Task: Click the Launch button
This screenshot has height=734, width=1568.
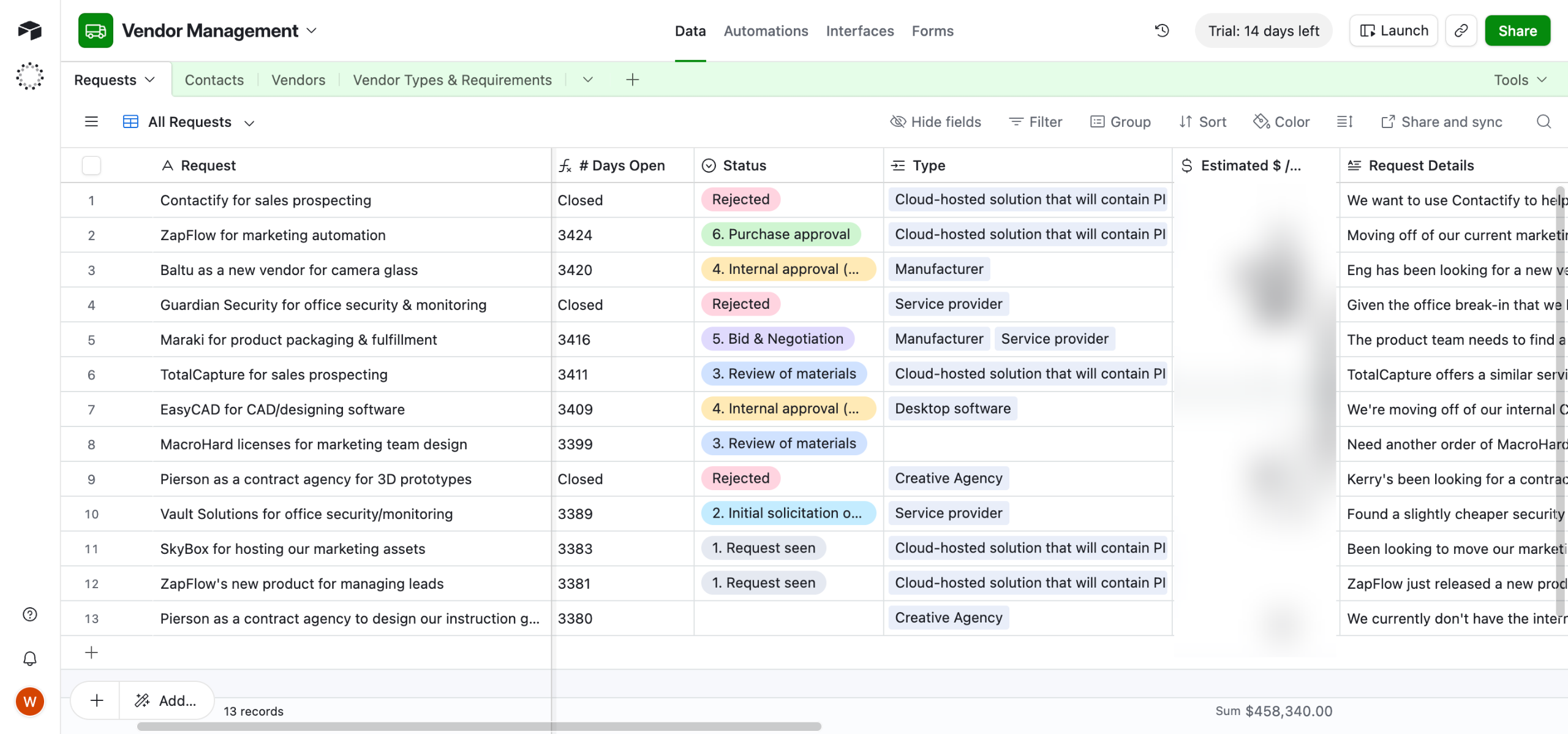Action: pos(1393,31)
